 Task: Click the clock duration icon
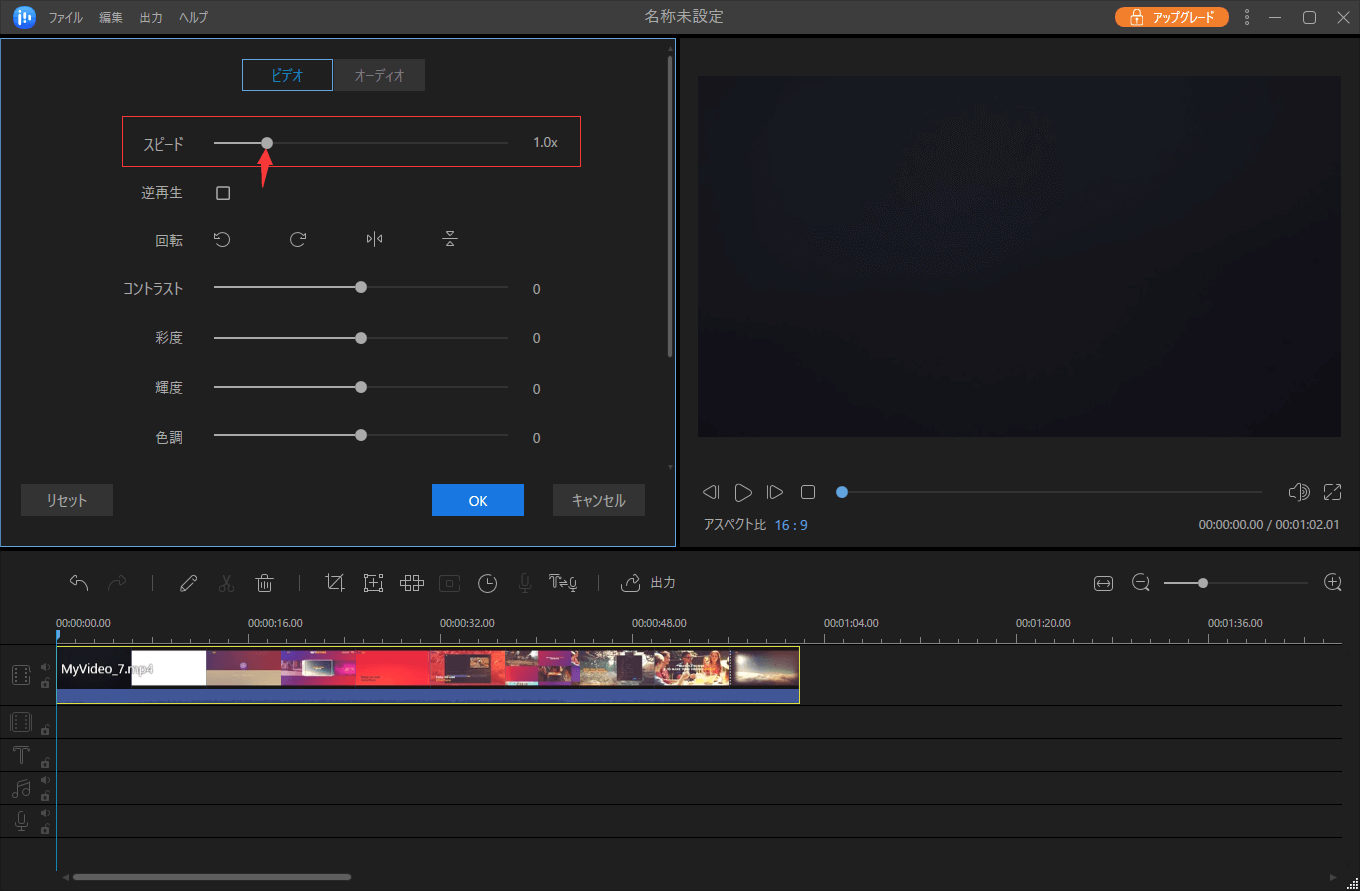[487, 583]
